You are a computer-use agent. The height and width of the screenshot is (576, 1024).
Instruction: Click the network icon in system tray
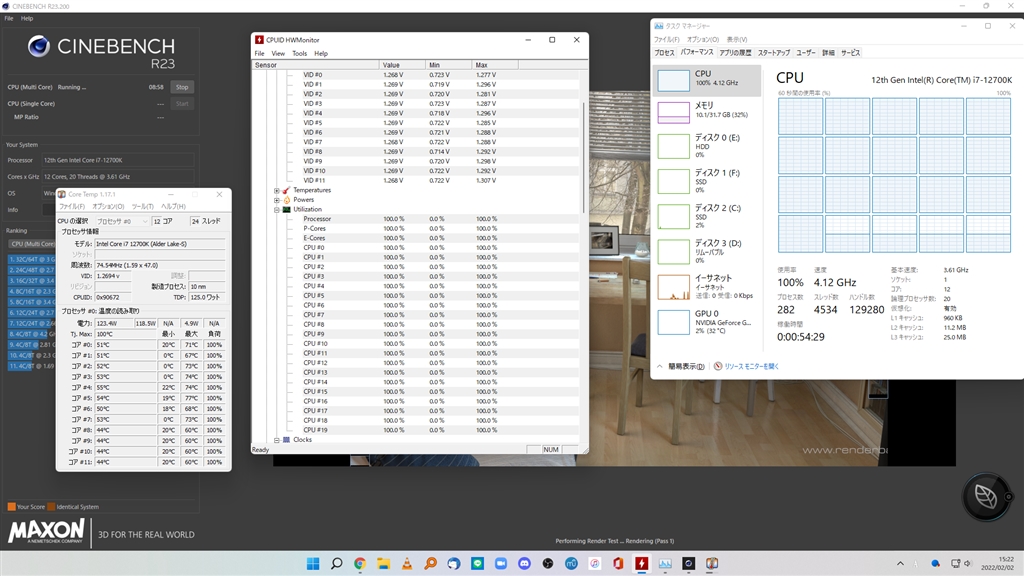[955, 563]
